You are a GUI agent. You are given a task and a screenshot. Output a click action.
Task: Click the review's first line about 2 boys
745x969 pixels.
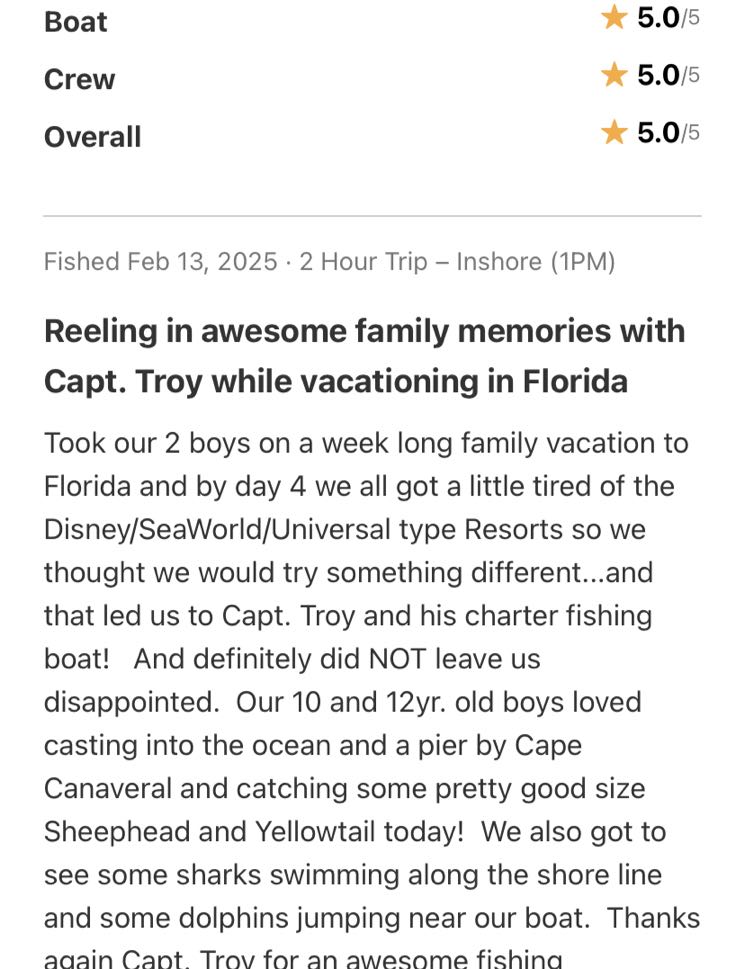[x=366, y=443]
